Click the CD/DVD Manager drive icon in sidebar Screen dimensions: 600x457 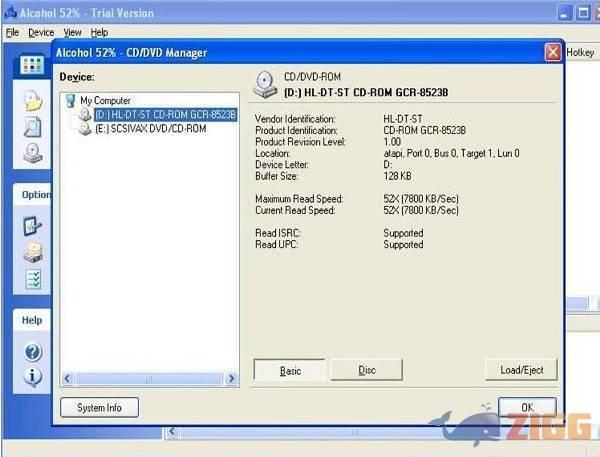(32, 154)
